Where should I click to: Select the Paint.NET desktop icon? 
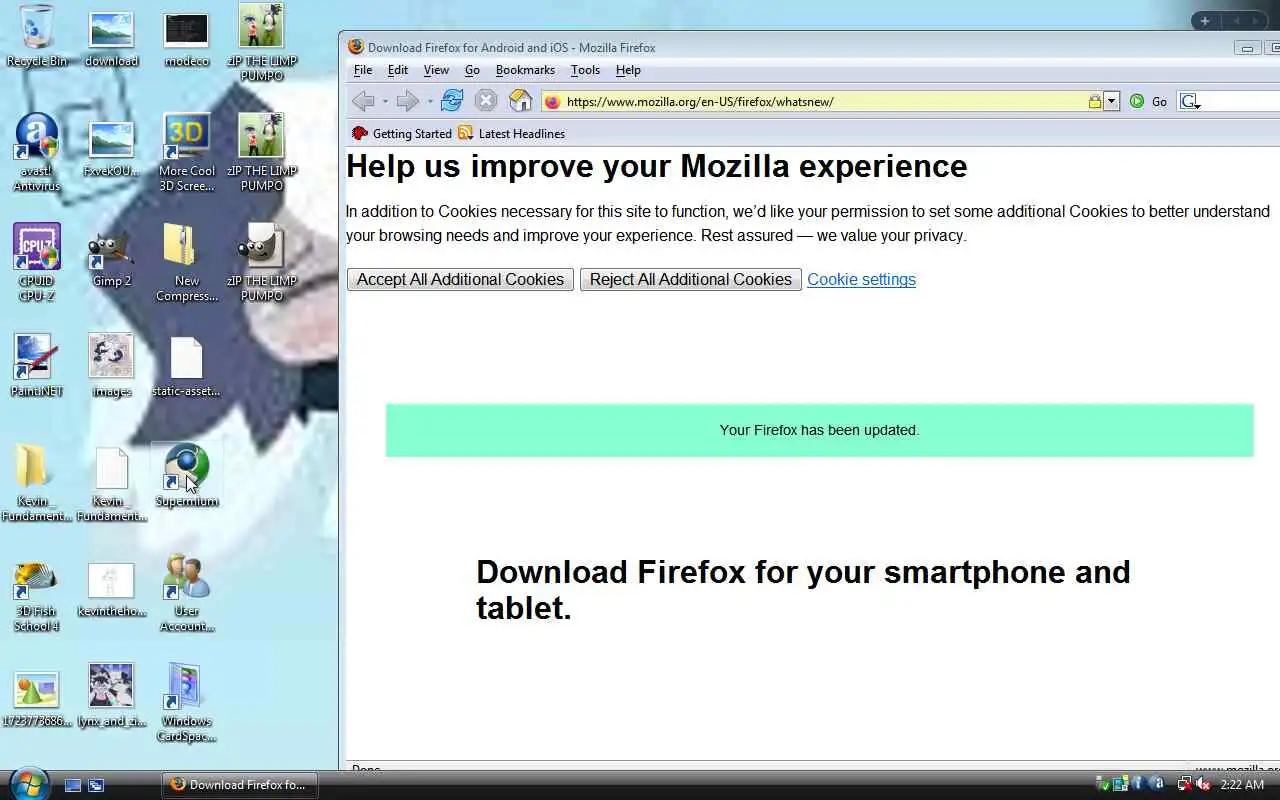(37, 365)
